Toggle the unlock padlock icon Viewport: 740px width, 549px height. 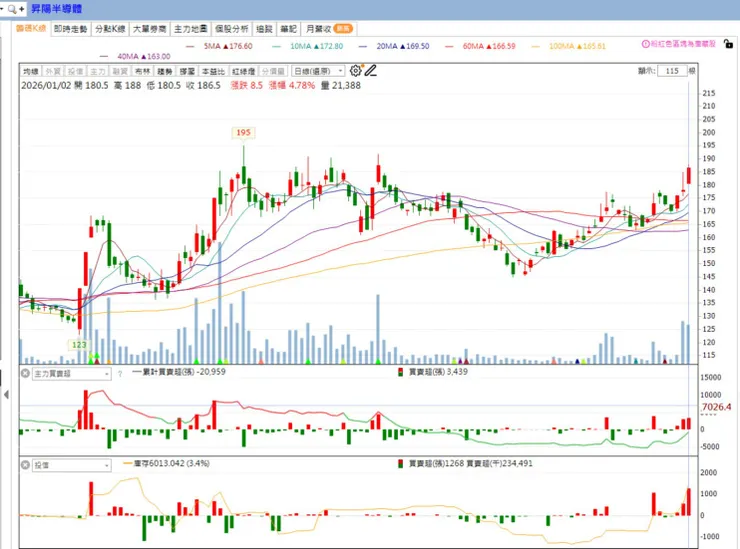(728, 44)
